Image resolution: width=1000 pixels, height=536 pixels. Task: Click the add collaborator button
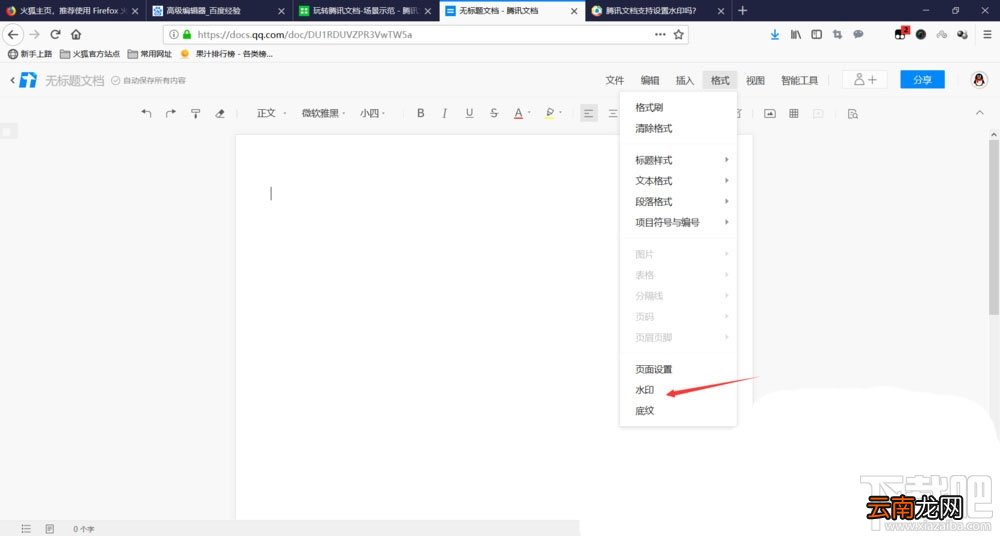point(865,79)
